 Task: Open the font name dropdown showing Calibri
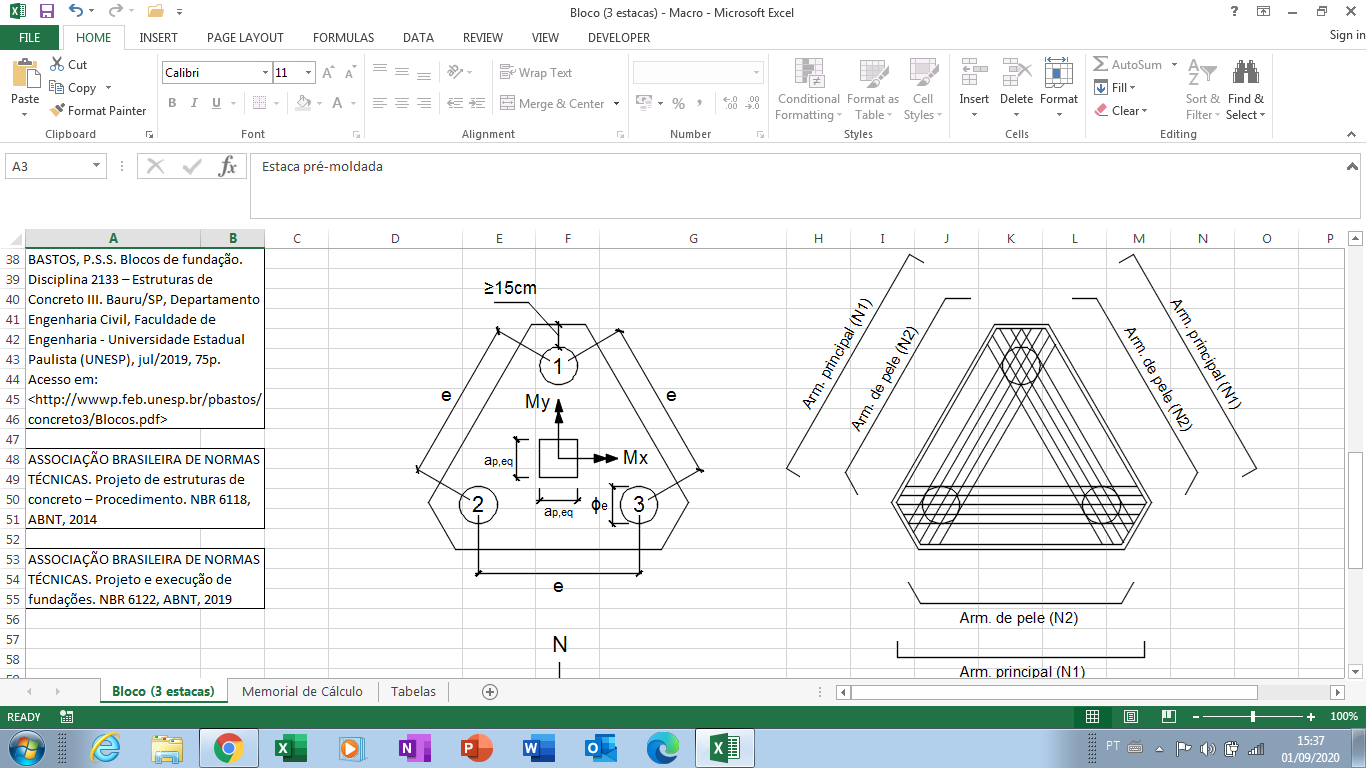click(265, 73)
